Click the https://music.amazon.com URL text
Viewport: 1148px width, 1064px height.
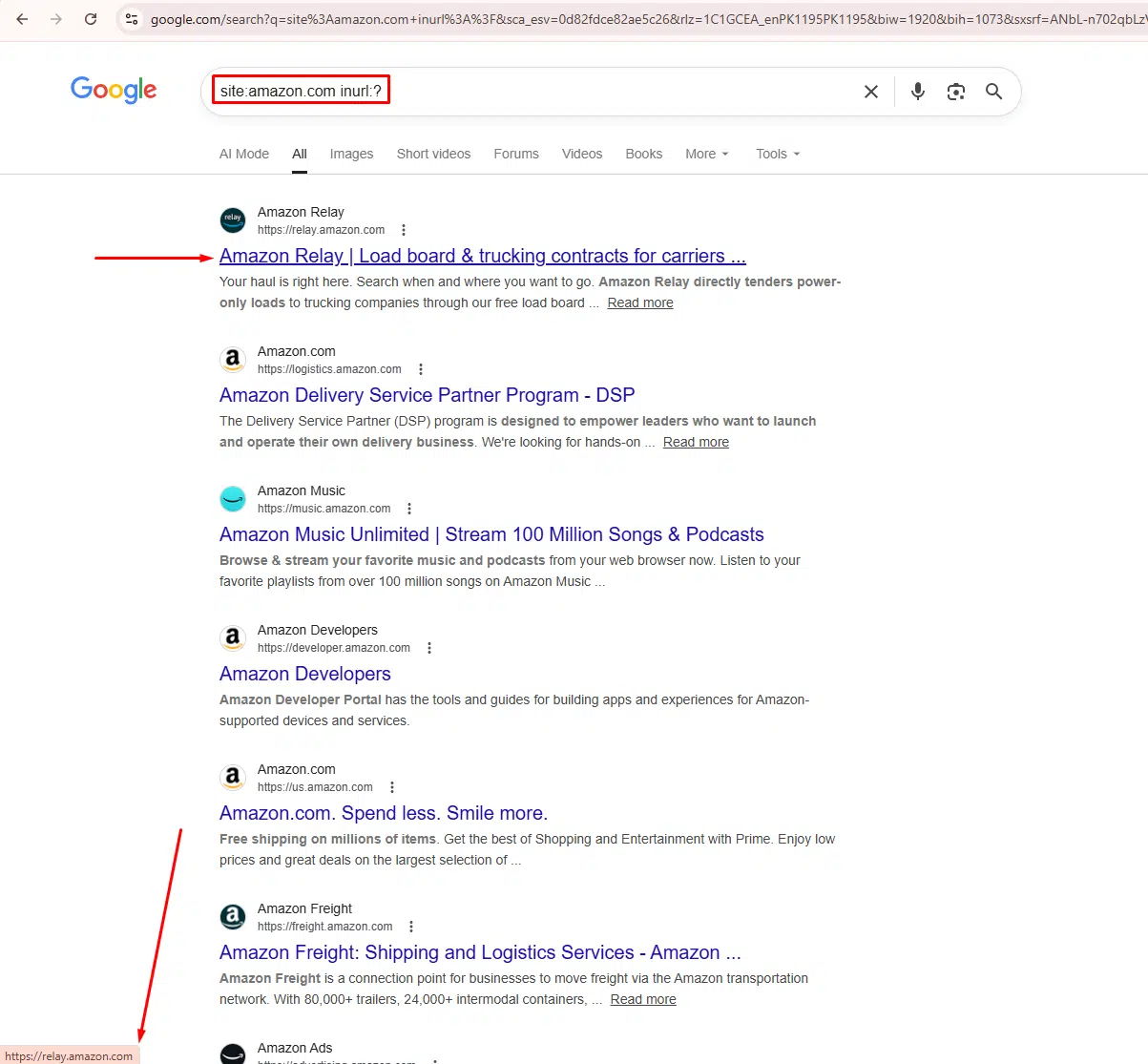[x=324, y=509]
